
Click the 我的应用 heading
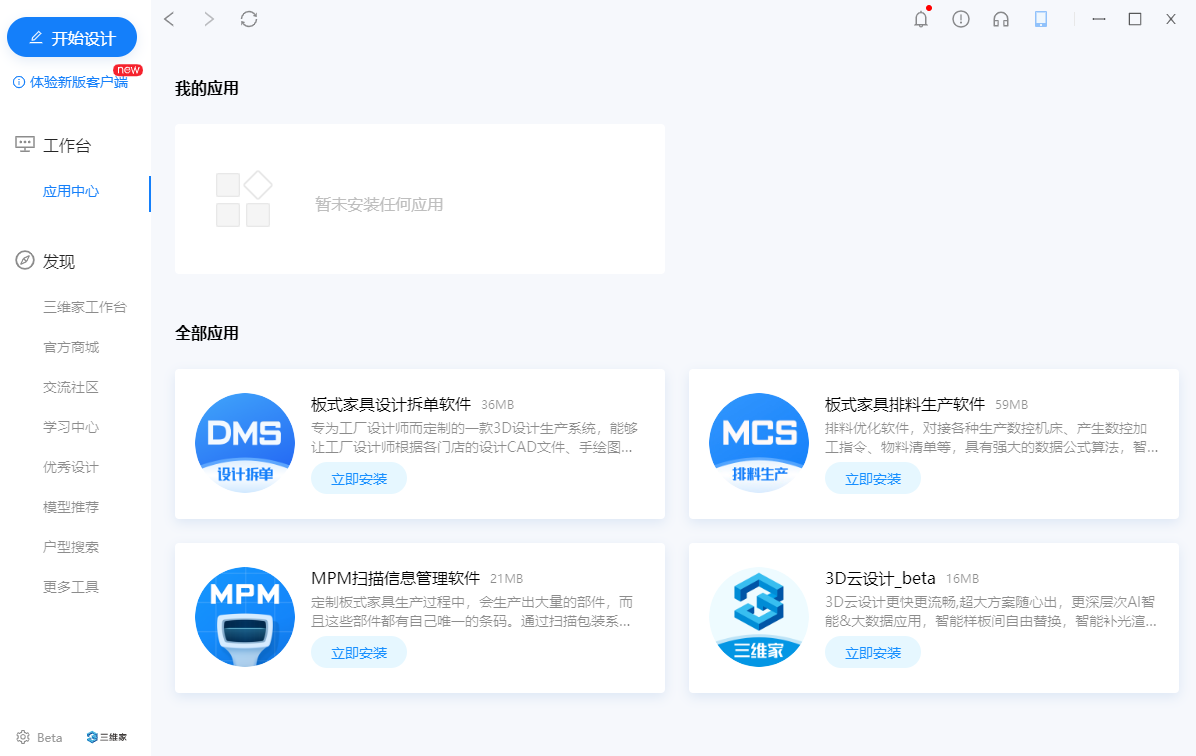coord(207,88)
